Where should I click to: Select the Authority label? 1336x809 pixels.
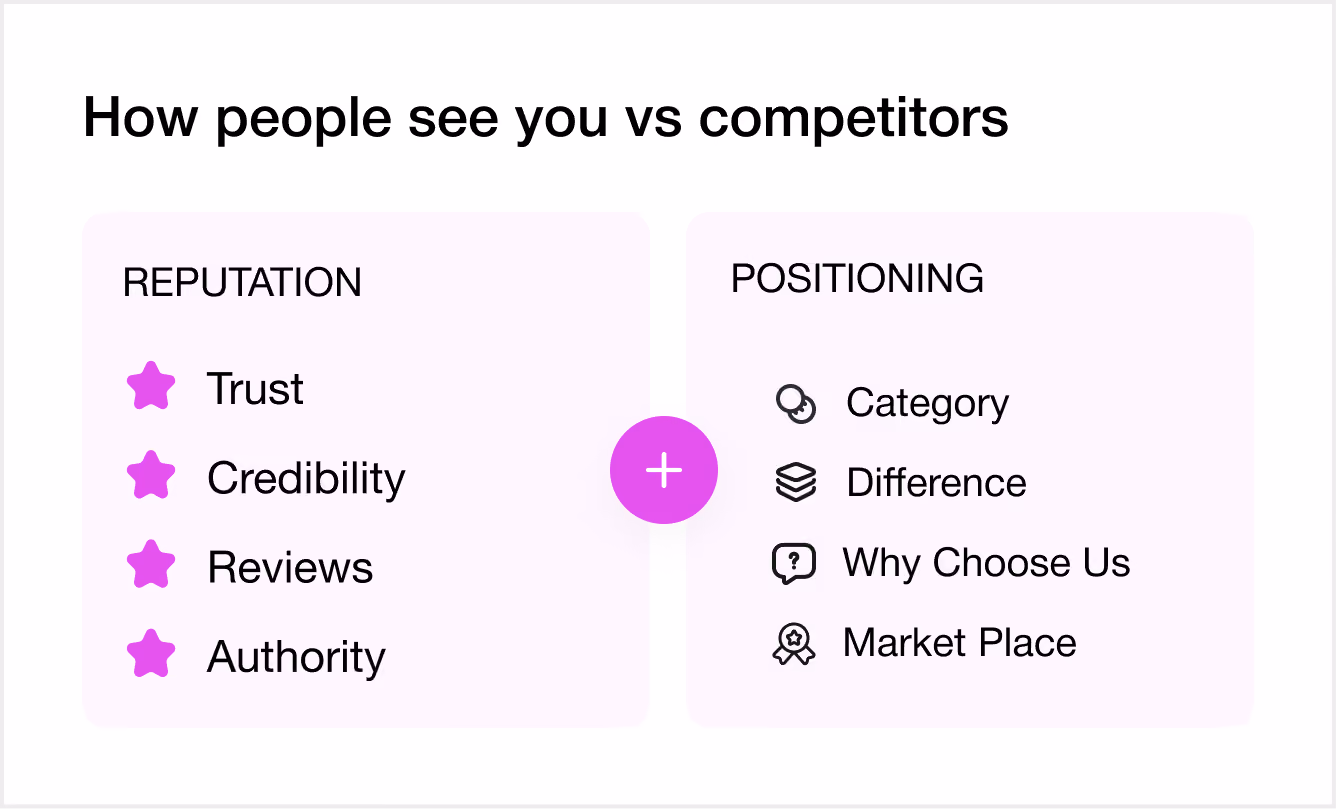tap(296, 658)
